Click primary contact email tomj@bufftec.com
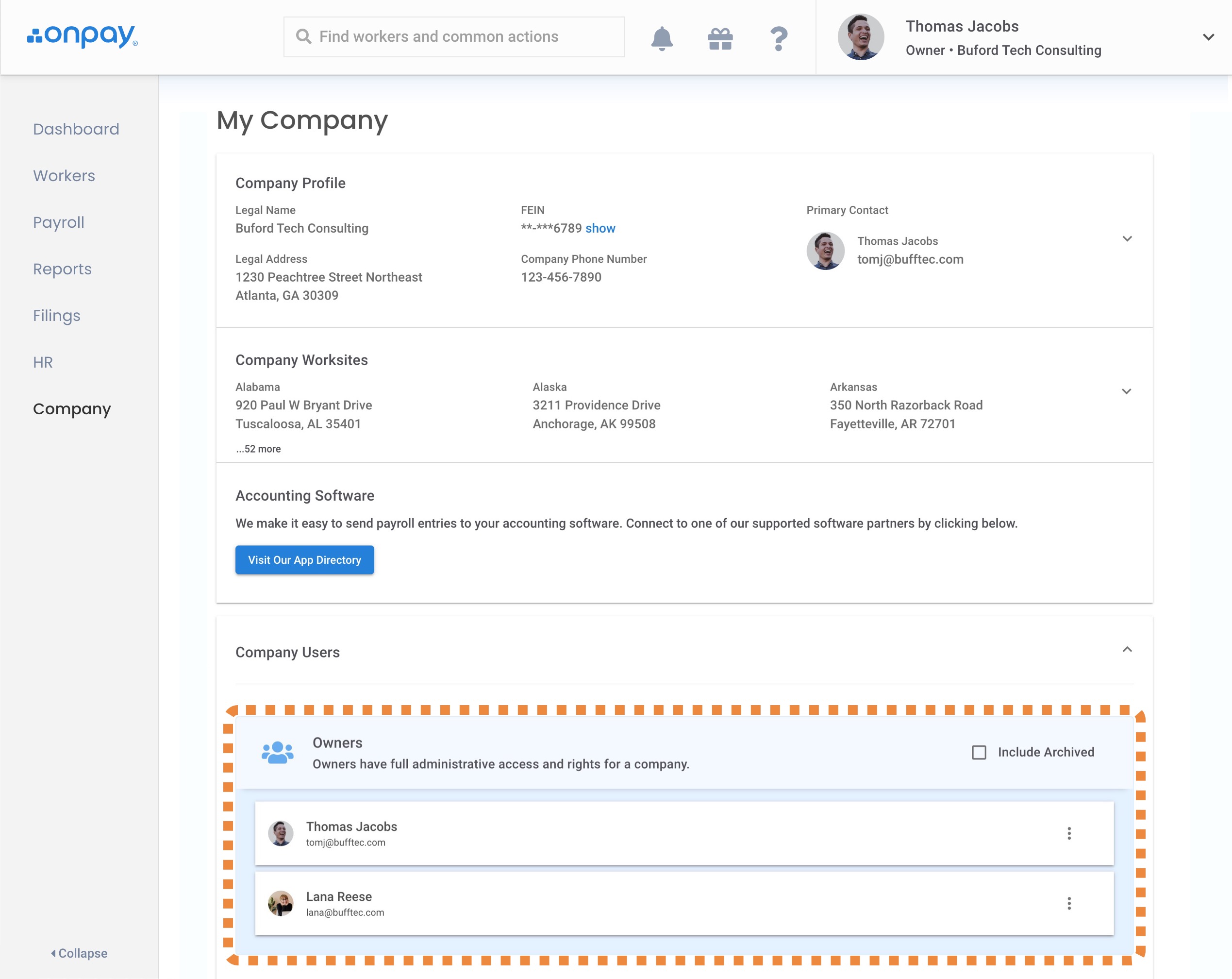This screenshot has width=1232, height=979. click(x=910, y=259)
